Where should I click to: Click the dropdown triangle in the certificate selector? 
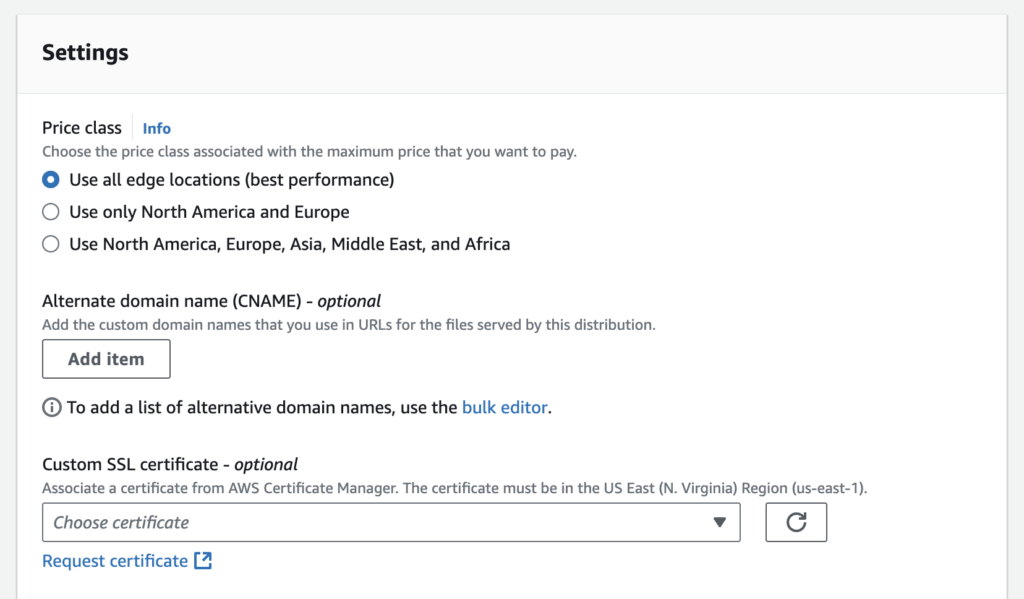coord(719,522)
